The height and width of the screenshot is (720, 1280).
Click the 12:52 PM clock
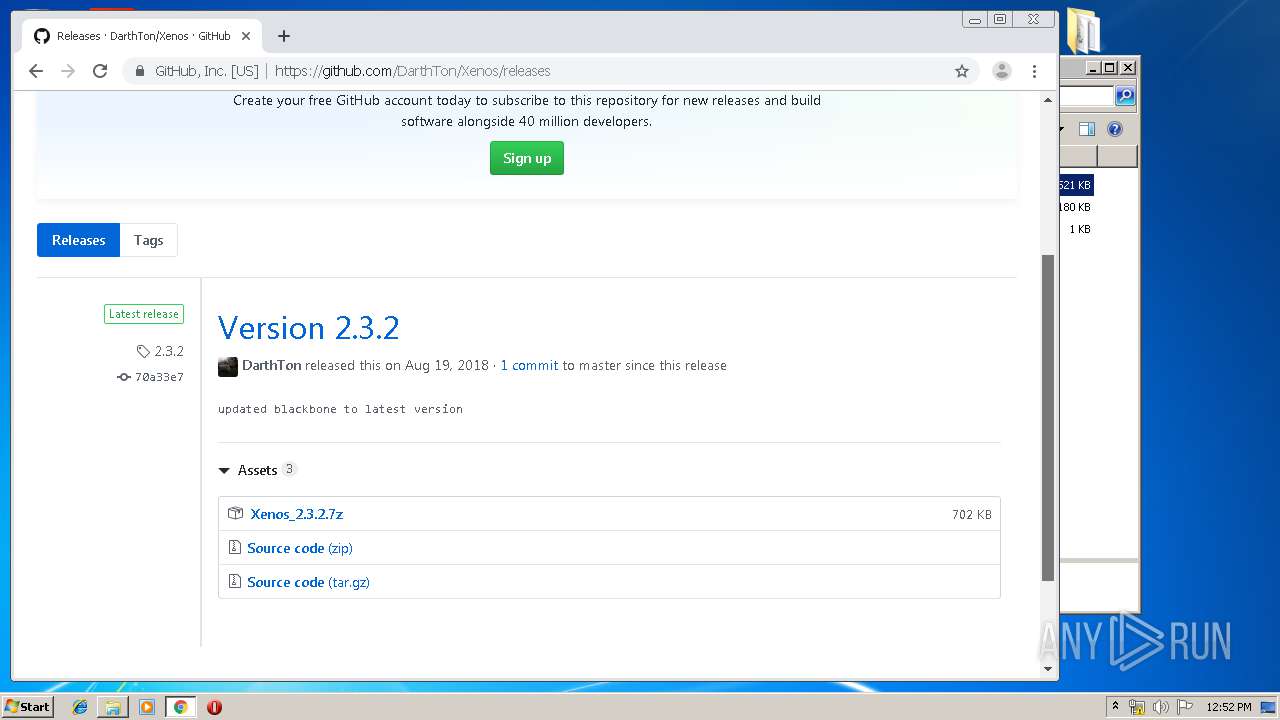pyautogui.click(x=1229, y=707)
